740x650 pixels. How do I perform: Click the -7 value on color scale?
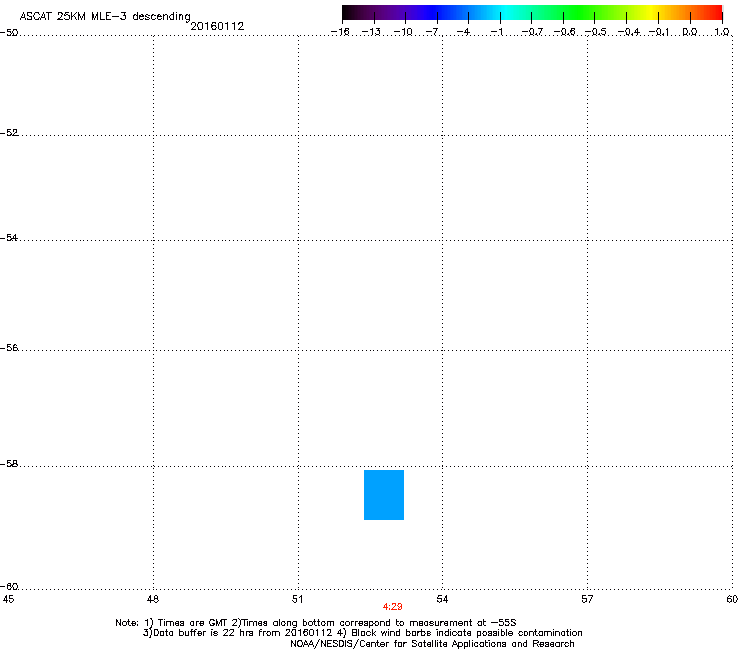[x=433, y=32]
